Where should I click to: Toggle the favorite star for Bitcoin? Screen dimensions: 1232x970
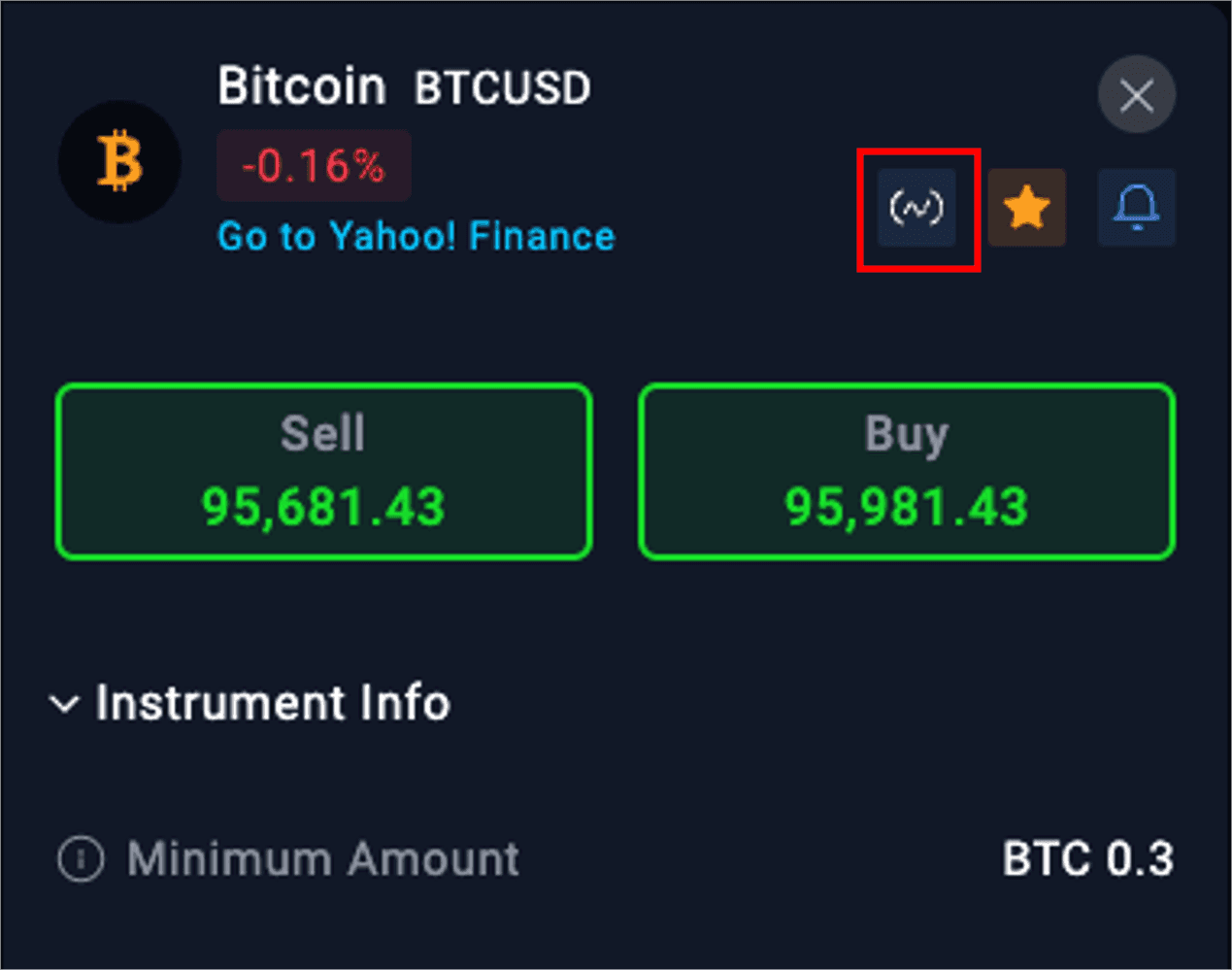coord(1026,208)
